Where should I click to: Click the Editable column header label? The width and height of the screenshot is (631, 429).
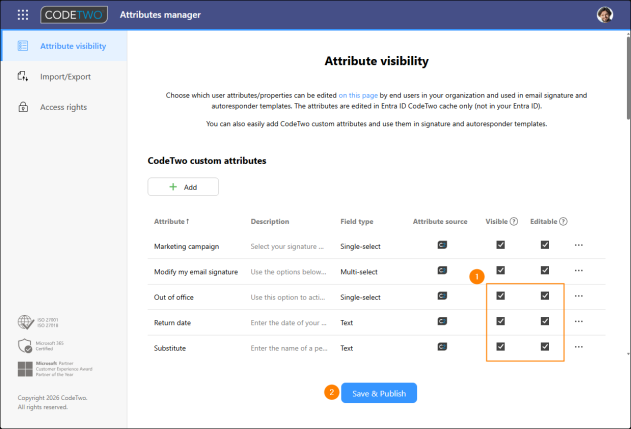click(544, 221)
